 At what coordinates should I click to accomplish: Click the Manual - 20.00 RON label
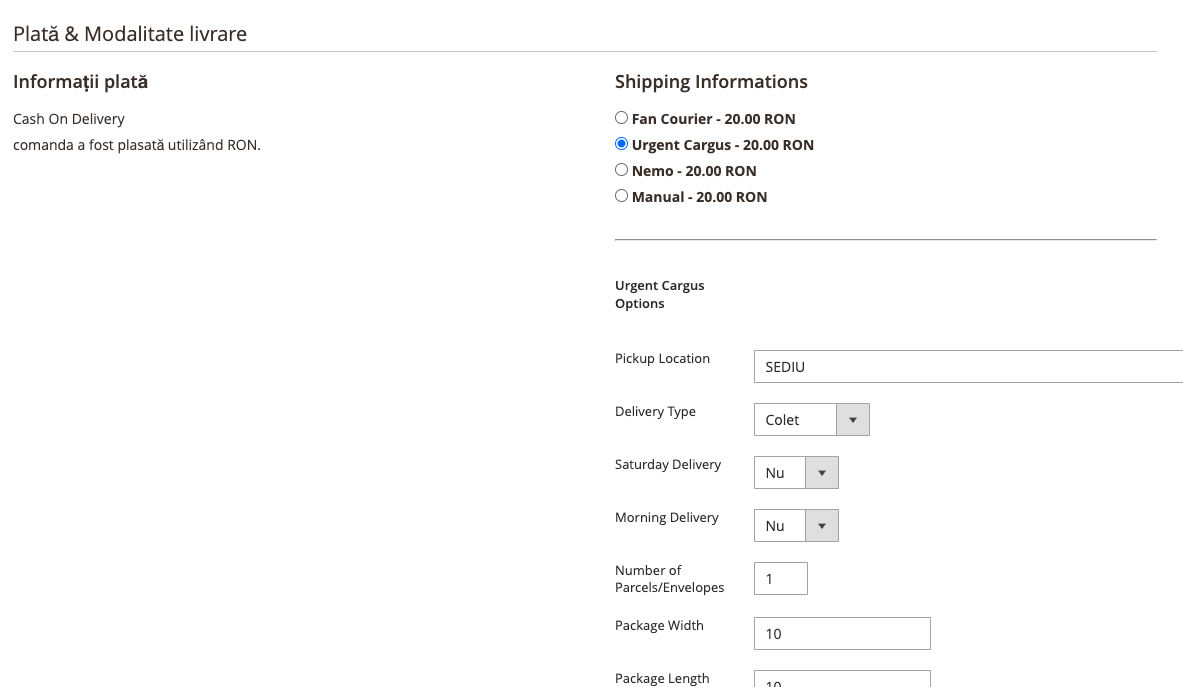point(699,197)
